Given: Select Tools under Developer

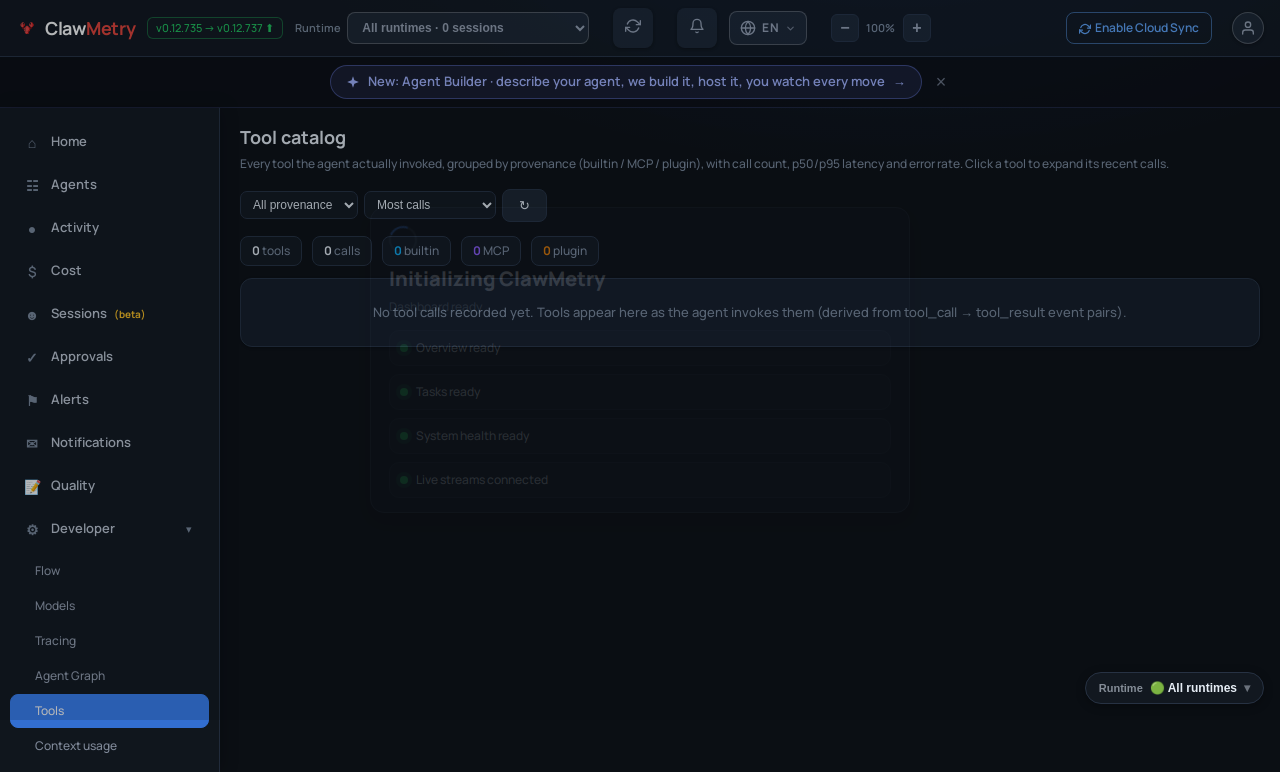Looking at the screenshot, I should pos(110,711).
